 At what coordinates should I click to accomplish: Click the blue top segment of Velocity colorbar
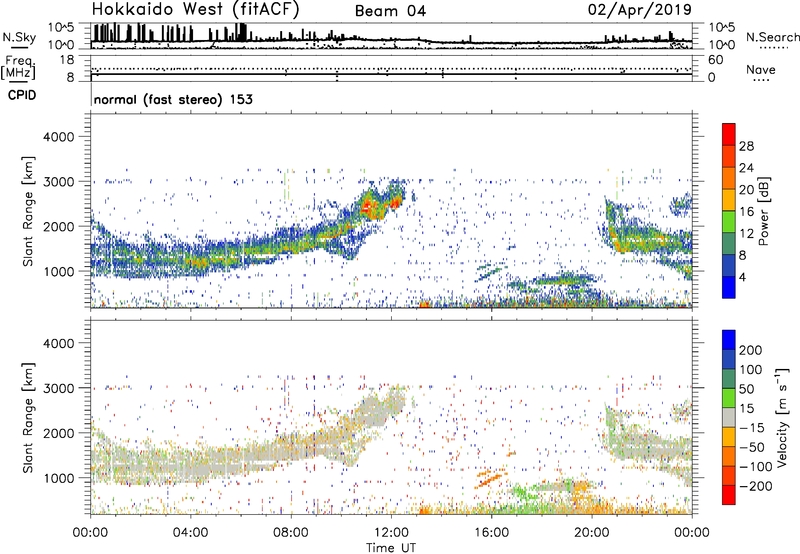(729, 340)
